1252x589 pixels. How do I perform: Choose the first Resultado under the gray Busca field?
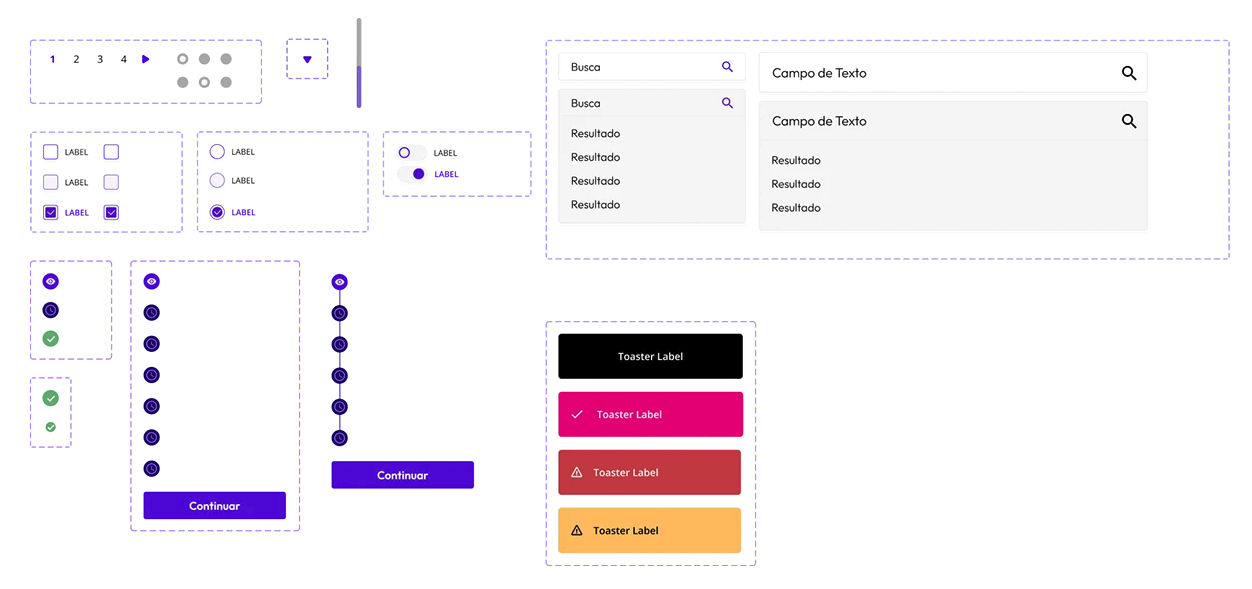click(595, 133)
